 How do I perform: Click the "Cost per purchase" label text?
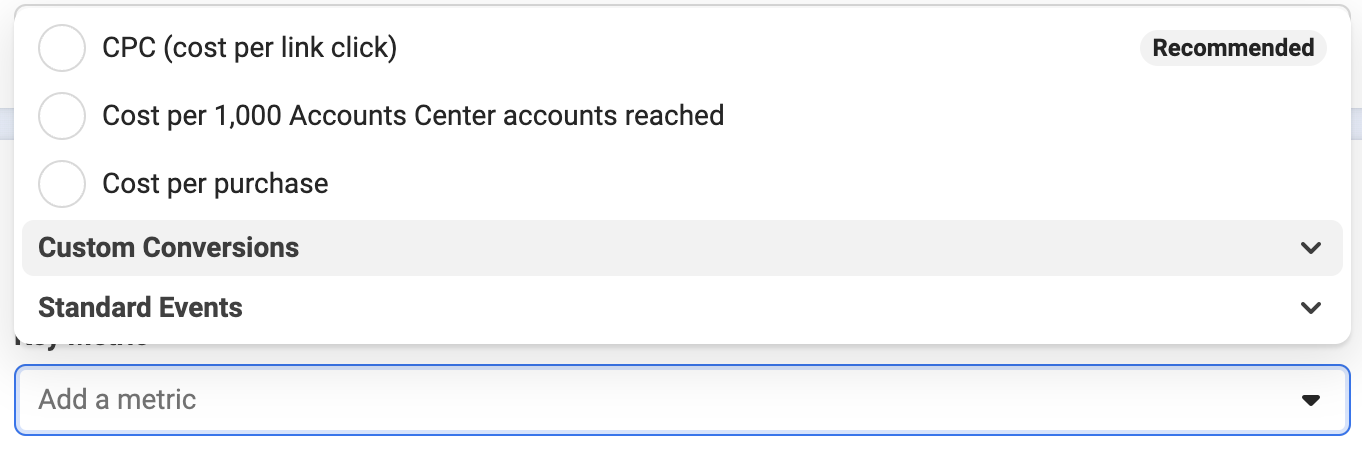click(x=215, y=184)
